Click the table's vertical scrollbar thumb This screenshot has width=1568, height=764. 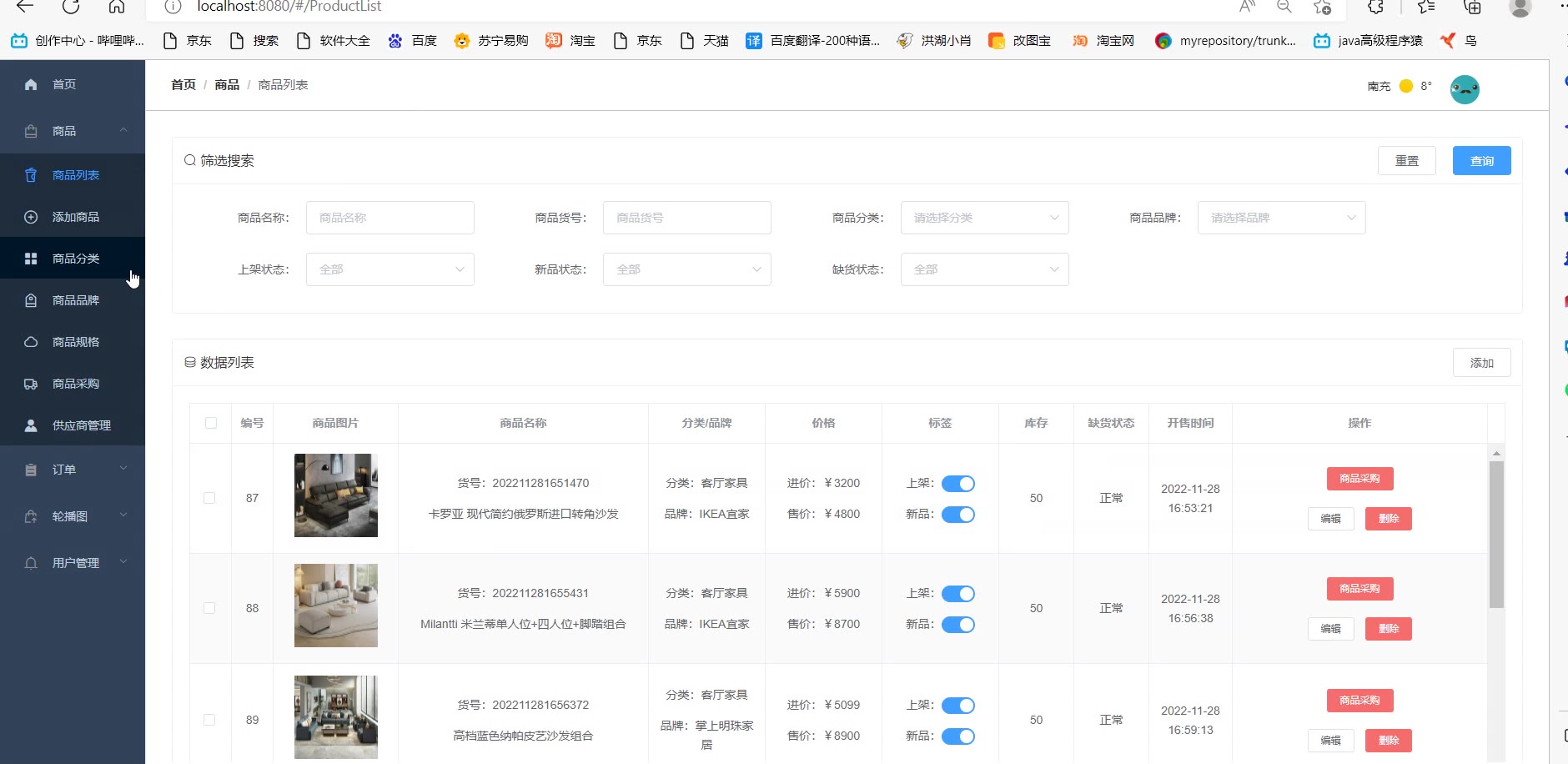1496,534
